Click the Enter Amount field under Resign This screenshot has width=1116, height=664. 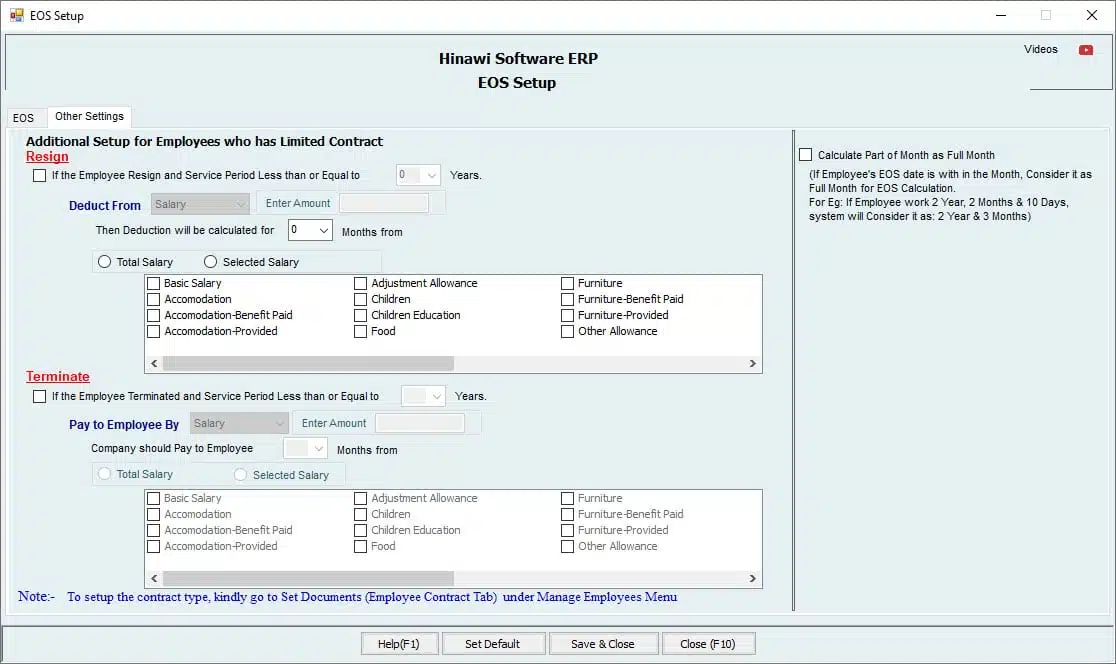tap(384, 204)
